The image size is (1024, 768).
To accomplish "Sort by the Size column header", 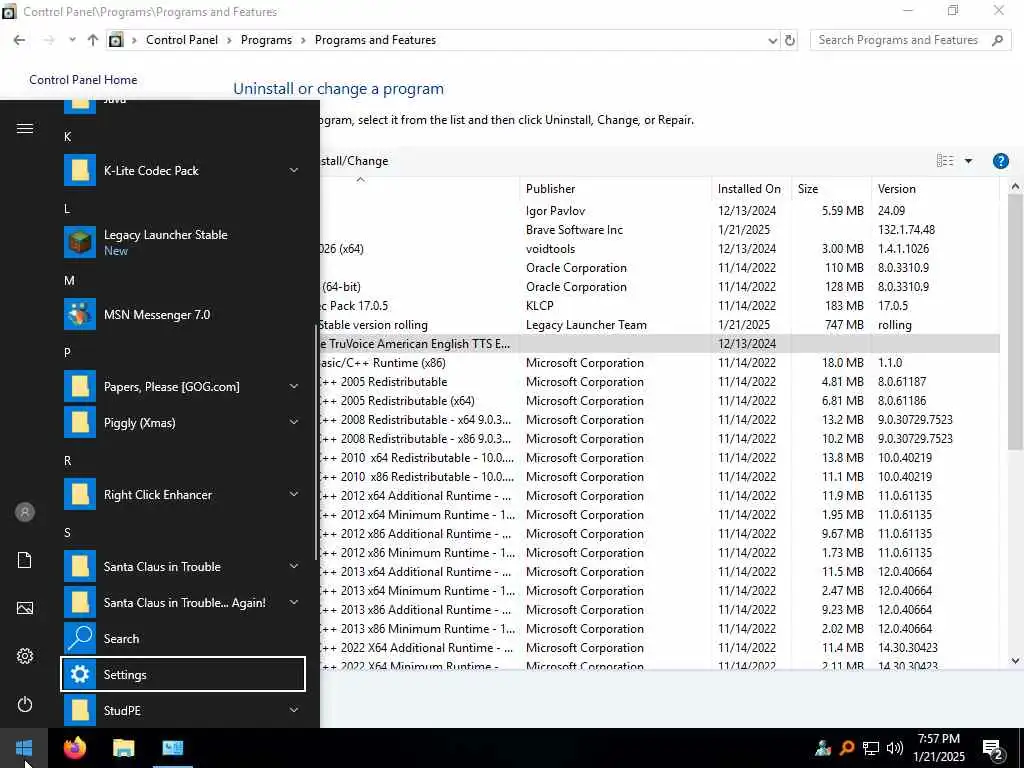I will 831,189.
